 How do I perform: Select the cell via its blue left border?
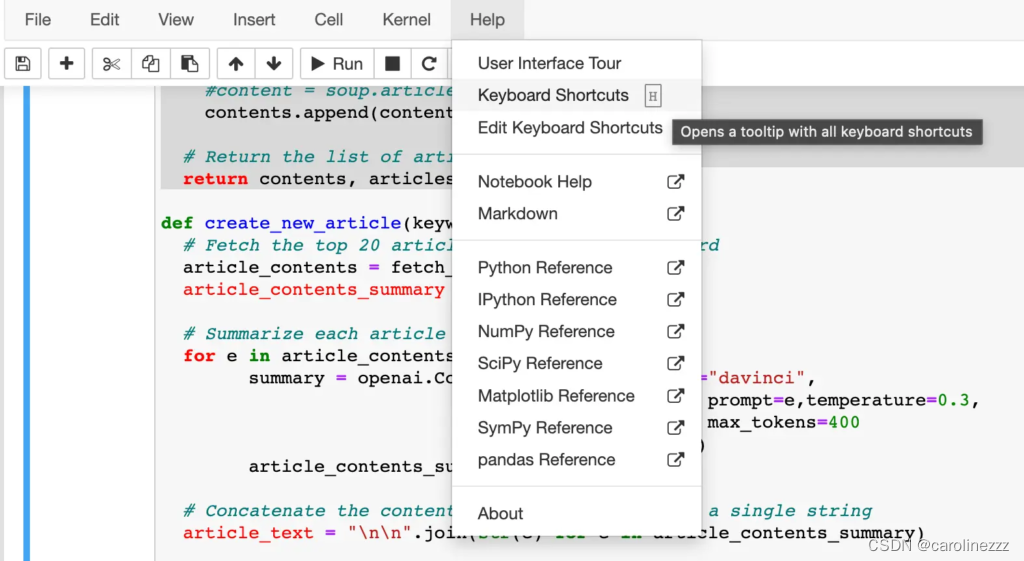pos(27,323)
